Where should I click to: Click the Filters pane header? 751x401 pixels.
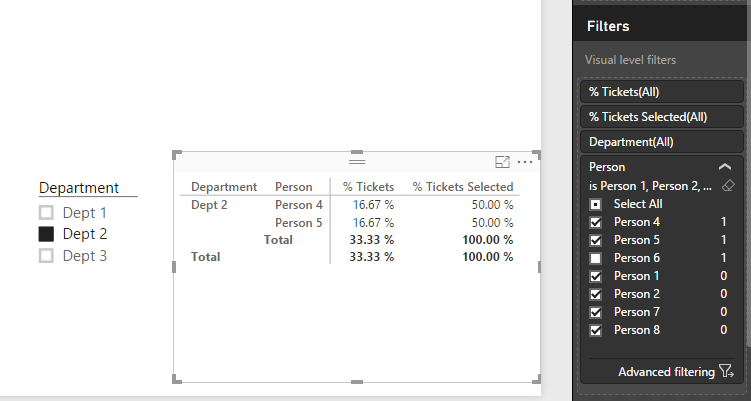(x=608, y=26)
